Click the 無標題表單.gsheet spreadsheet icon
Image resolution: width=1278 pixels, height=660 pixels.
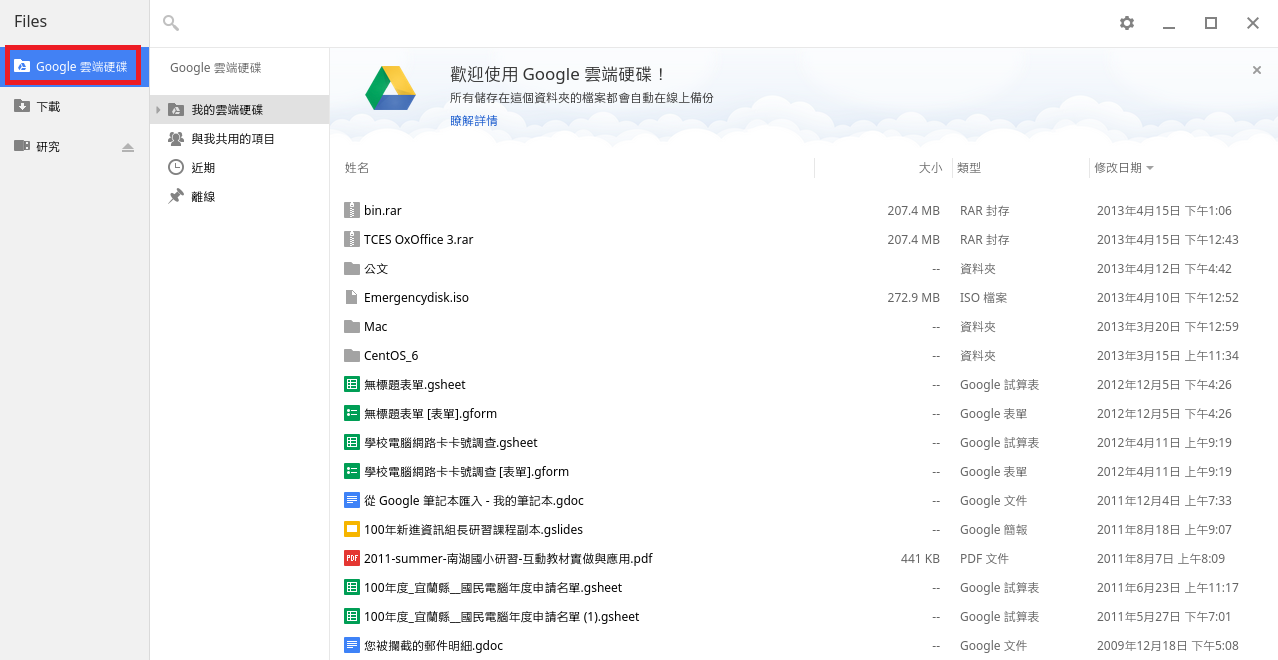(x=351, y=385)
